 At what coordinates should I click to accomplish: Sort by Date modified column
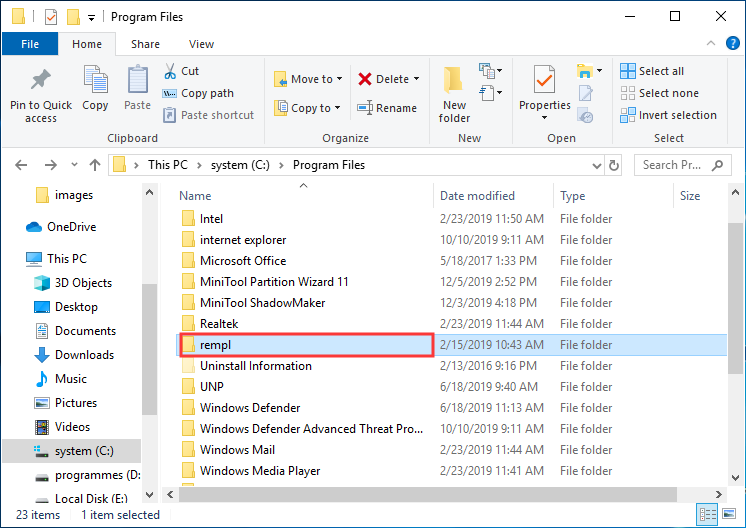[477, 196]
